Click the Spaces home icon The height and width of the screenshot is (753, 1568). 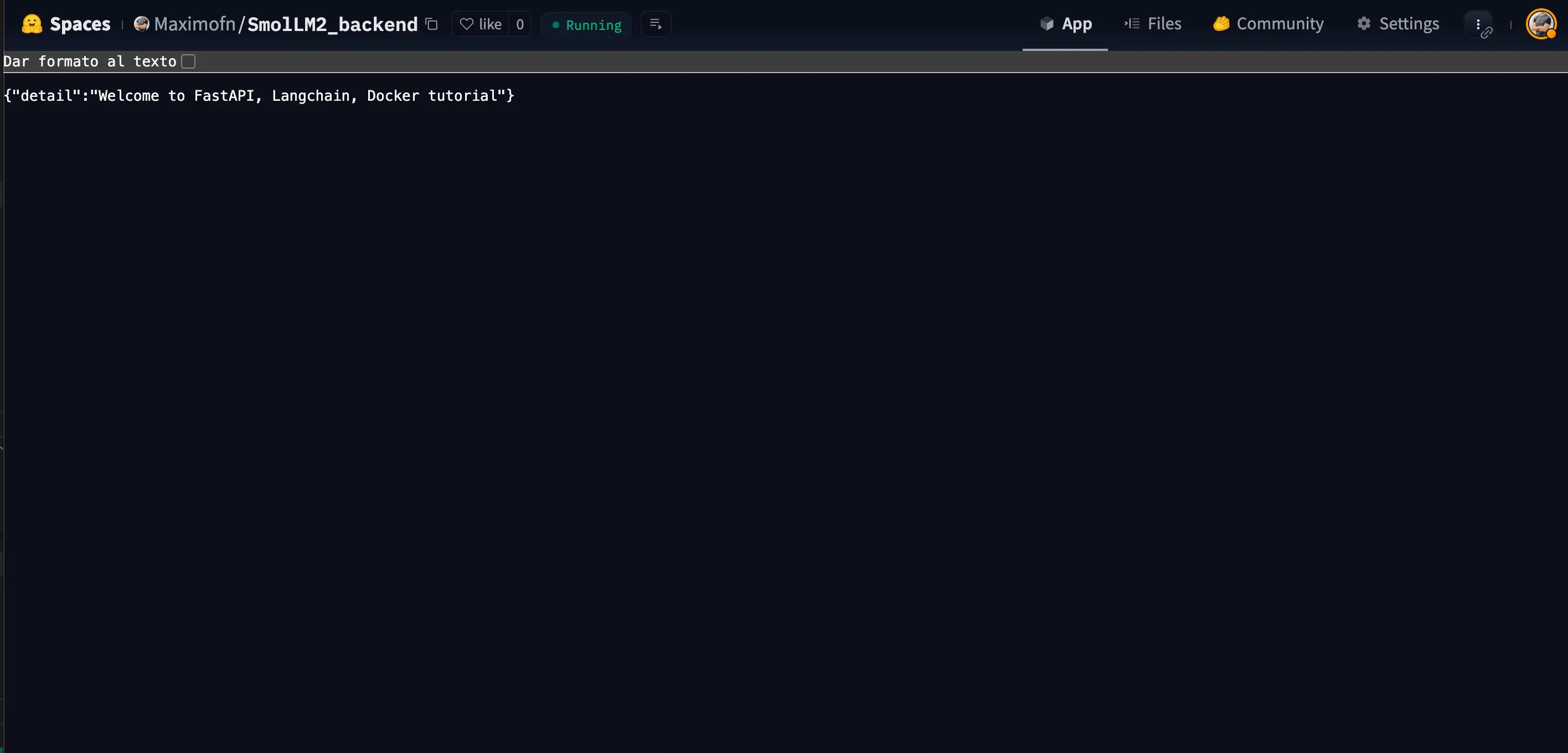tap(31, 23)
